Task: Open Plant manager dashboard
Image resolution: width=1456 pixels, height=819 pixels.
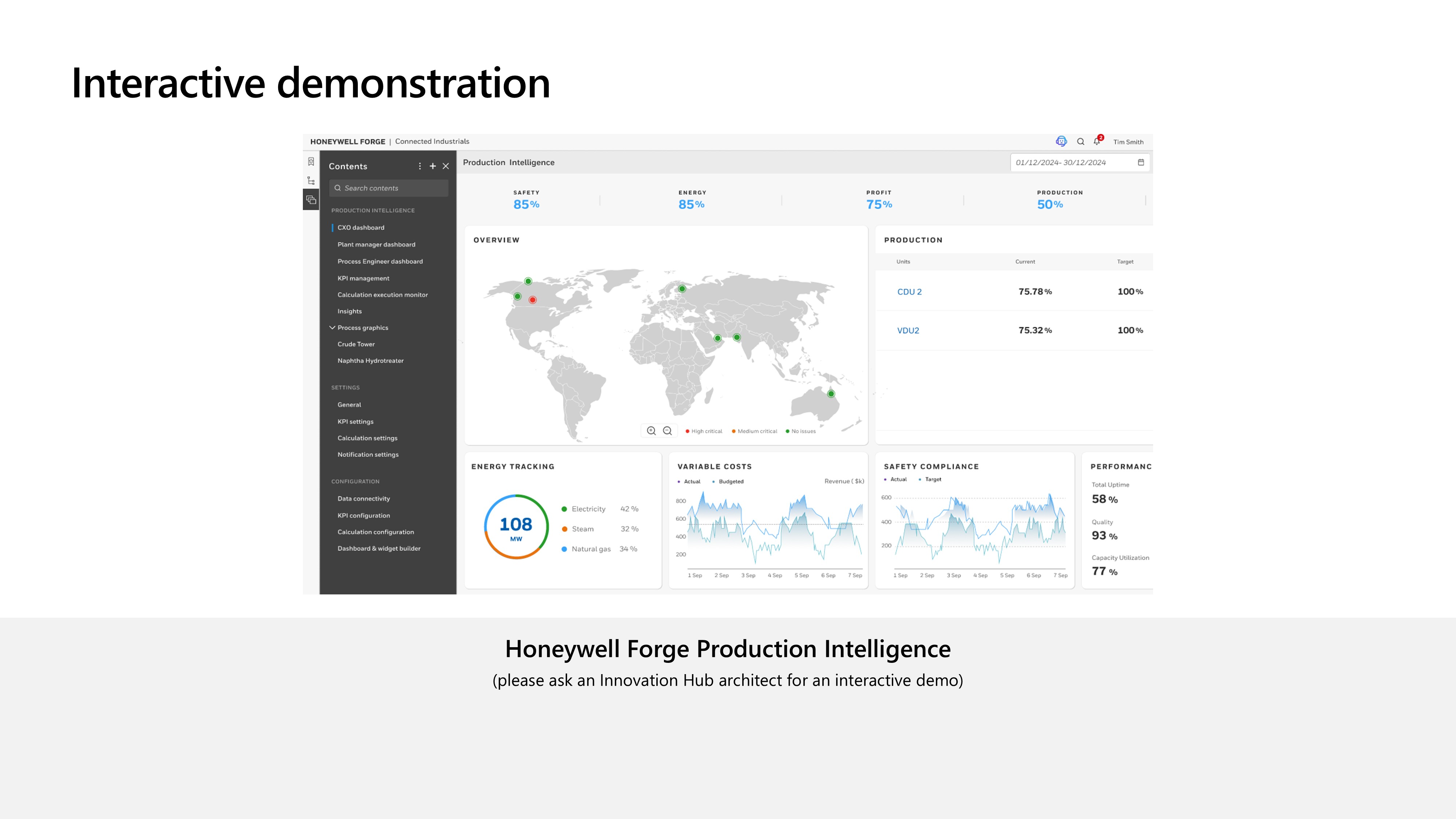Action: click(376, 245)
